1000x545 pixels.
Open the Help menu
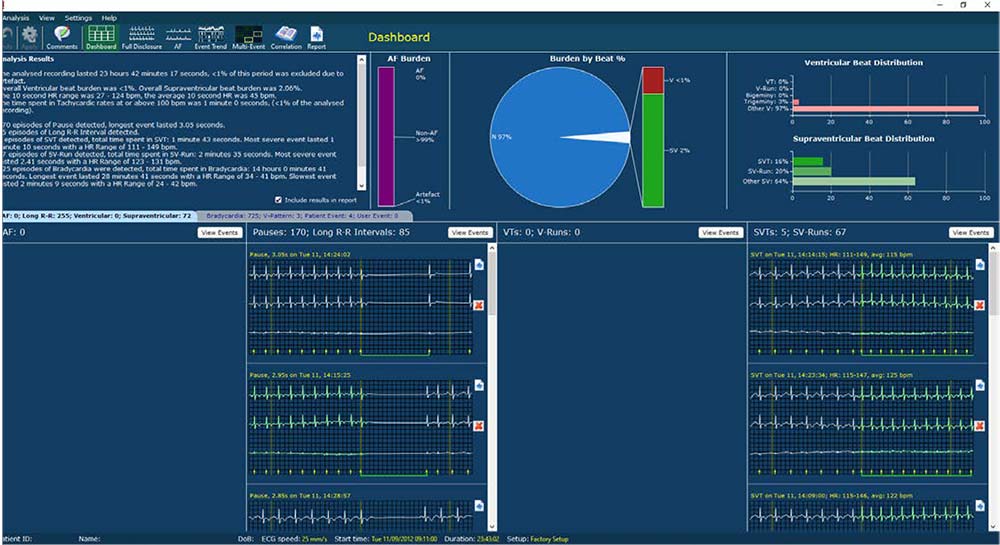(x=109, y=18)
